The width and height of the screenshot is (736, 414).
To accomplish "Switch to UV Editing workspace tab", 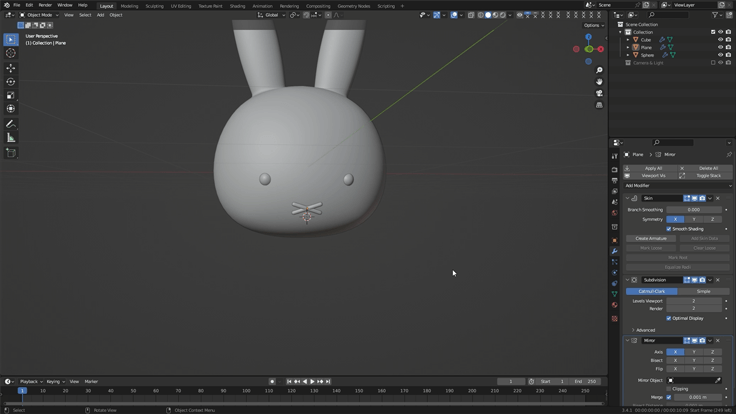I will [181, 6].
